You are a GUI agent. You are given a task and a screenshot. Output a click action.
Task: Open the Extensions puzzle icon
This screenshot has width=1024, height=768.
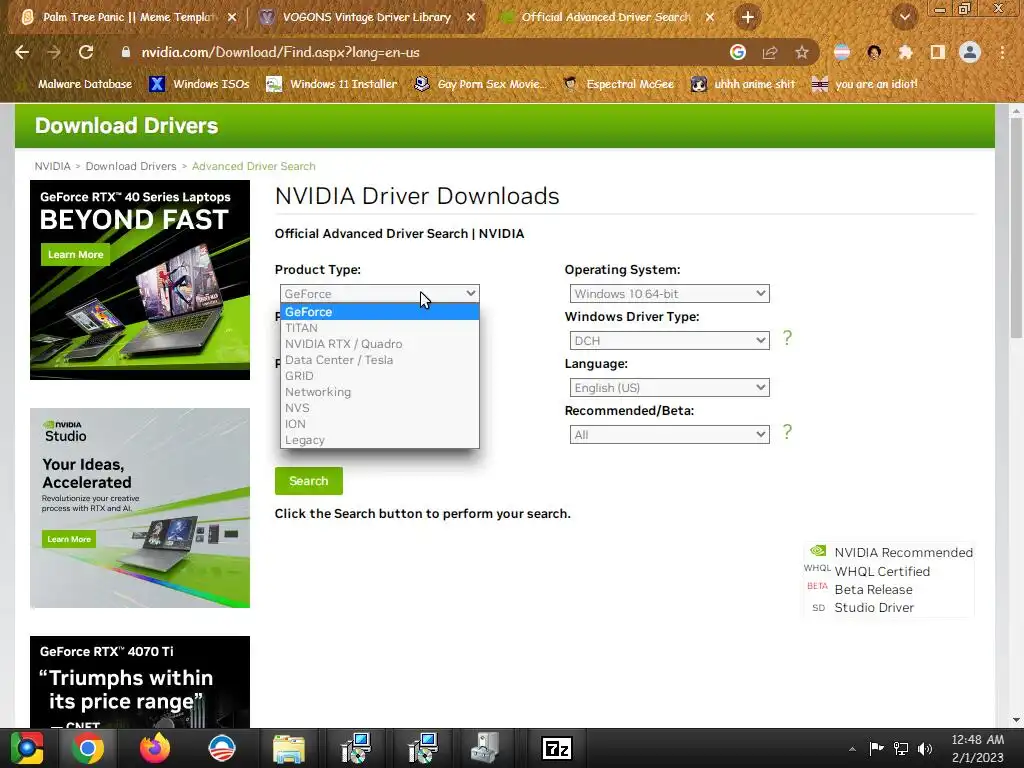(905, 52)
